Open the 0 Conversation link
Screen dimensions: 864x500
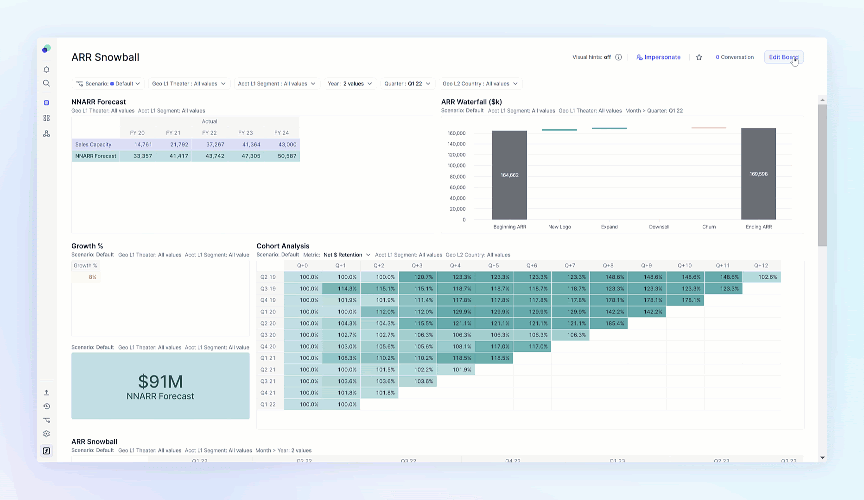point(735,57)
